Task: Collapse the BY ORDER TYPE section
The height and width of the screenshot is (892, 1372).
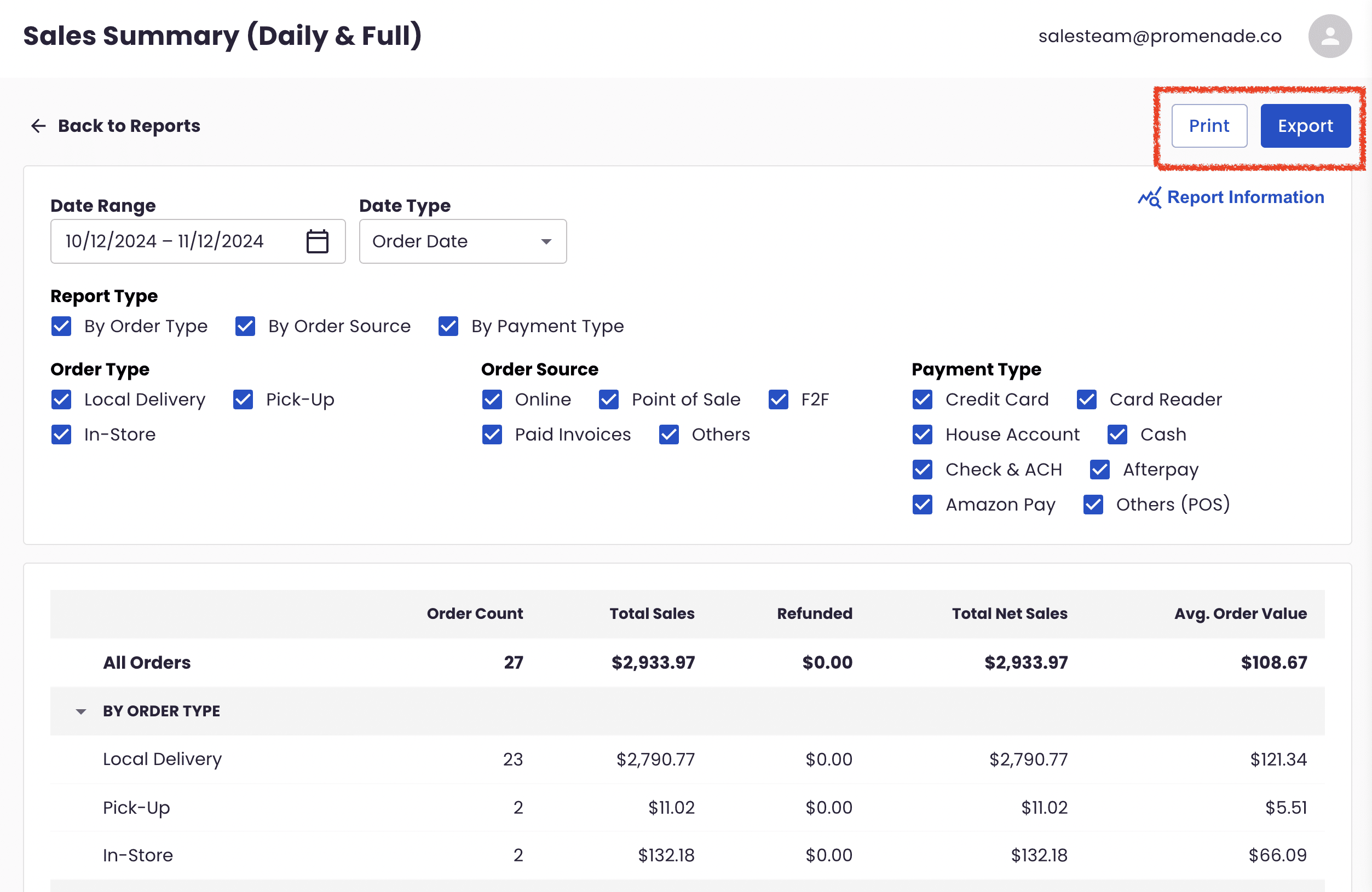Action: tap(80, 711)
